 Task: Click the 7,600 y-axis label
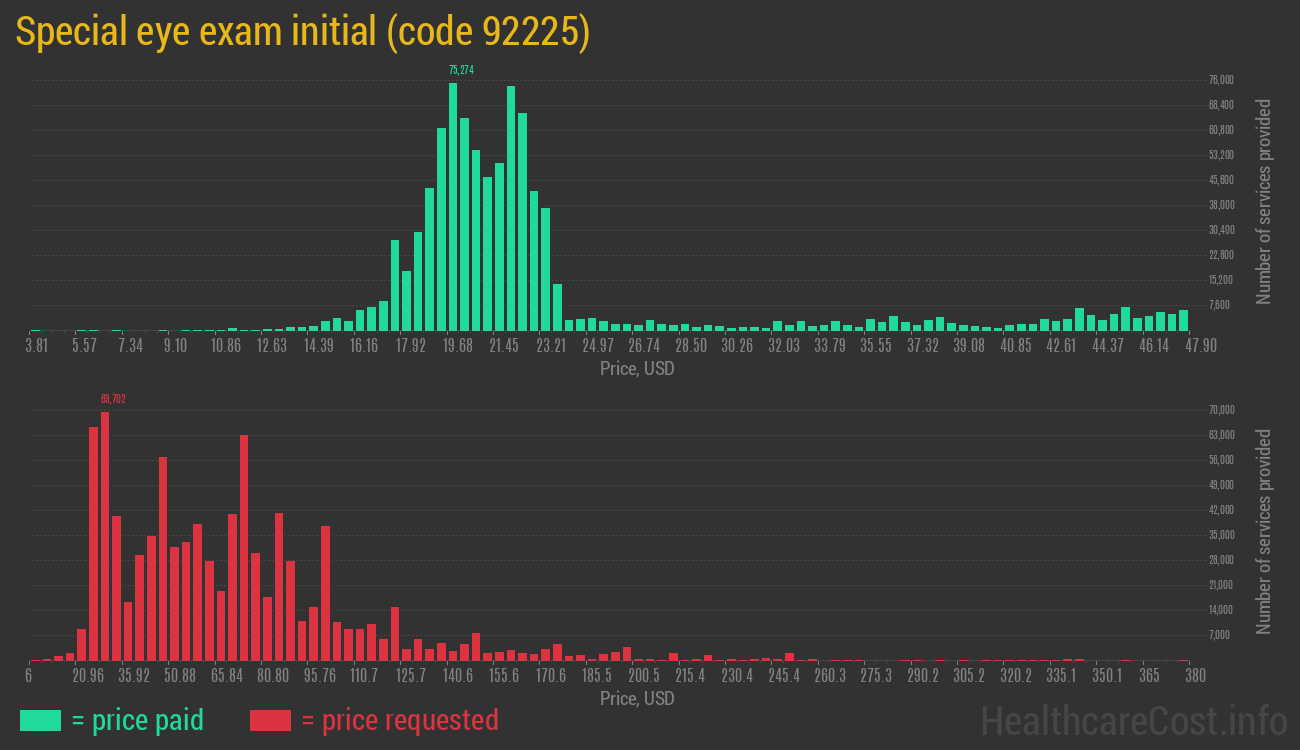pos(1219,305)
